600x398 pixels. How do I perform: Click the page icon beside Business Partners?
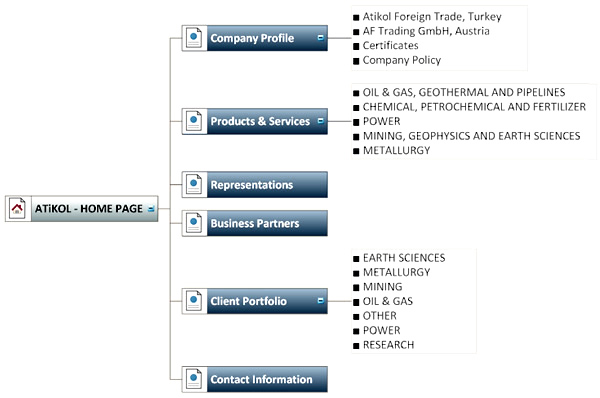[194, 223]
